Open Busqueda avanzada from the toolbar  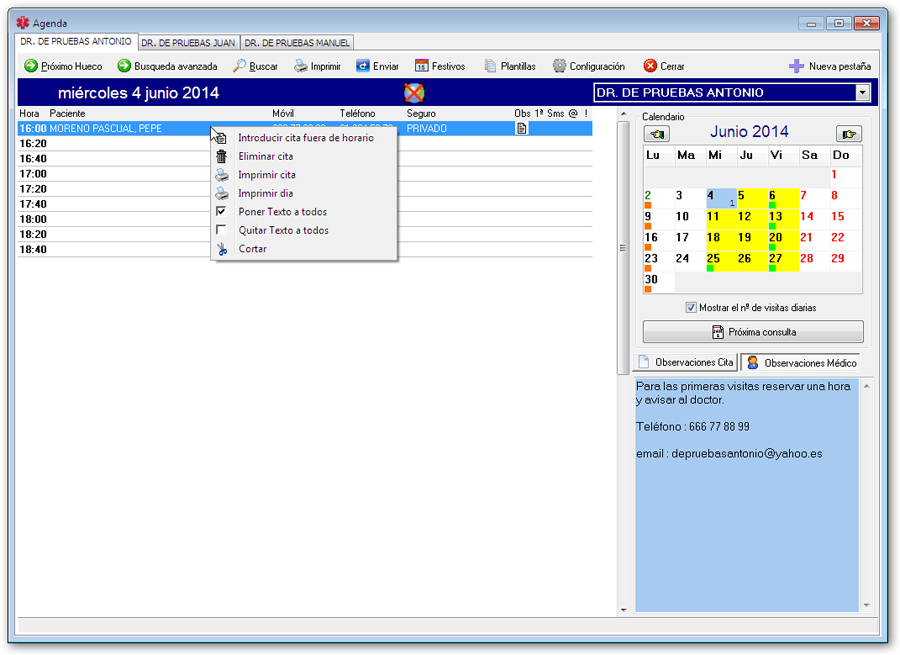click(x=124, y=66)
